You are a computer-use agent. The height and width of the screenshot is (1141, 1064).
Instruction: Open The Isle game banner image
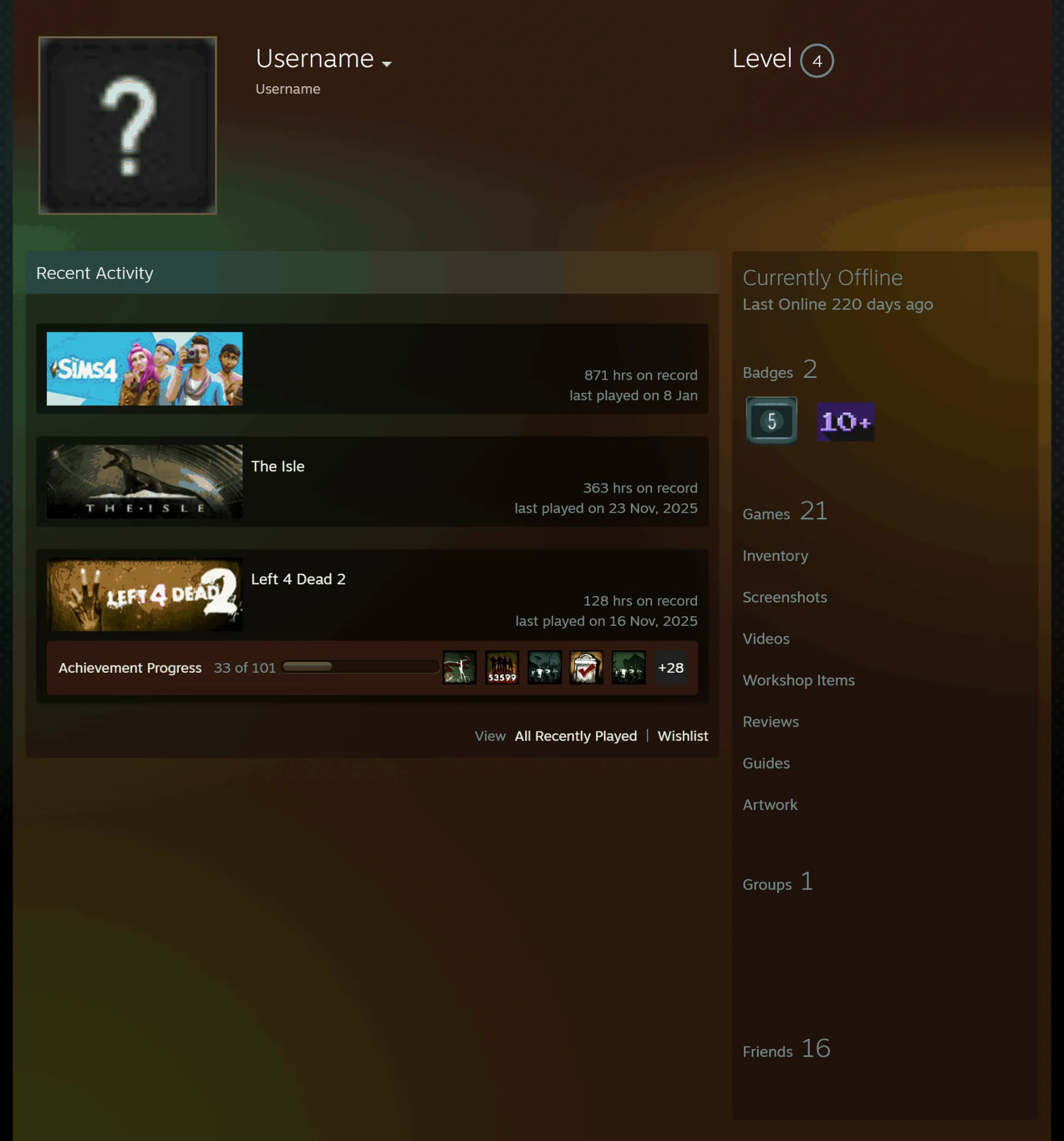[144, 481]
